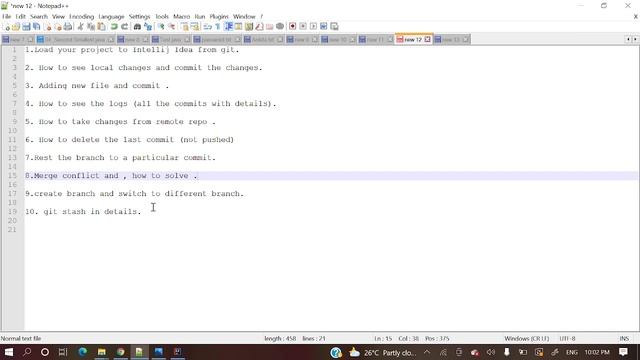Start macro recording with red button

pos(292,27)
